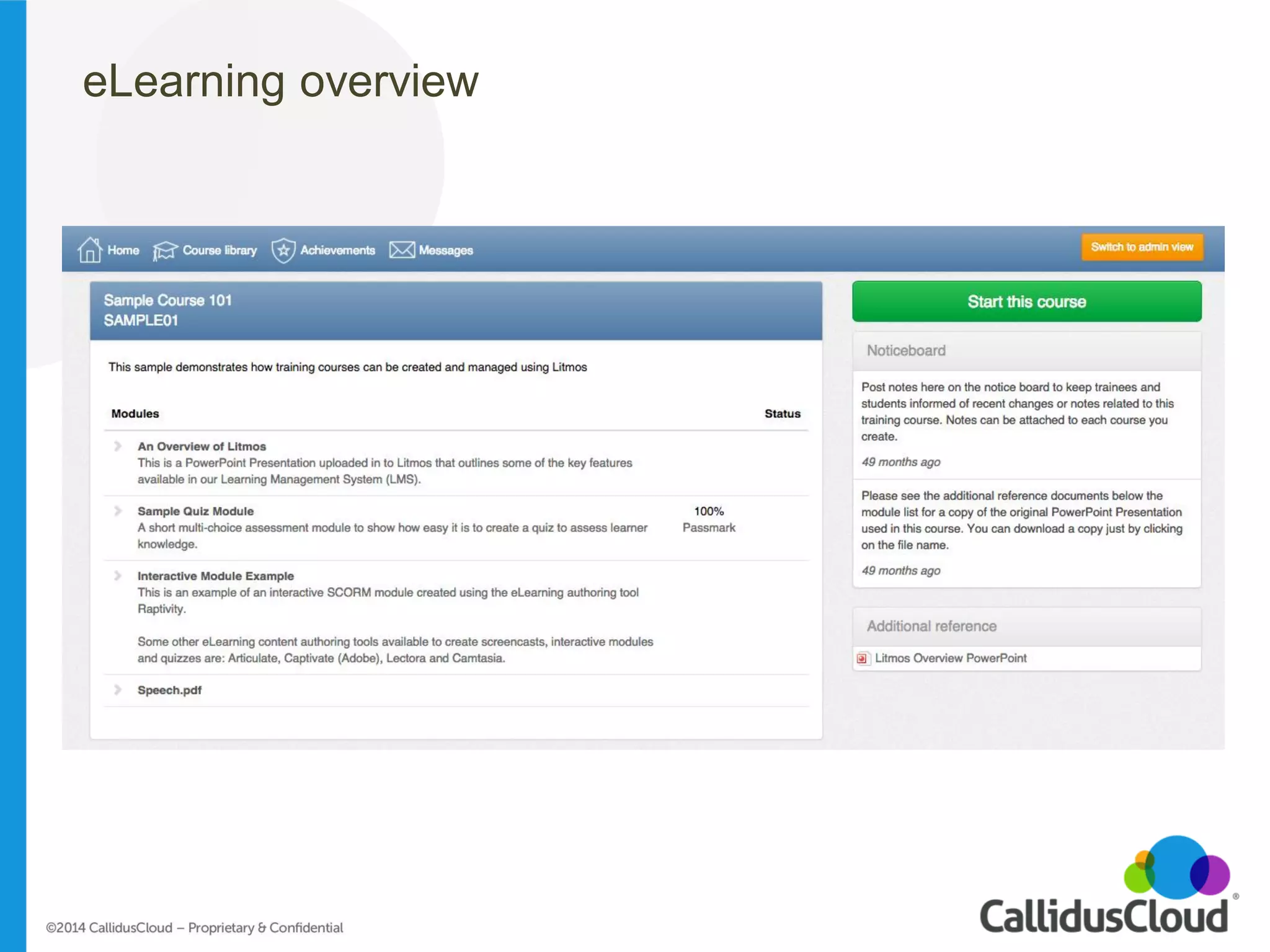The height and width of the screenshot is (952, 1270).
Task: Open the Home navigation label
Action: 123,250
